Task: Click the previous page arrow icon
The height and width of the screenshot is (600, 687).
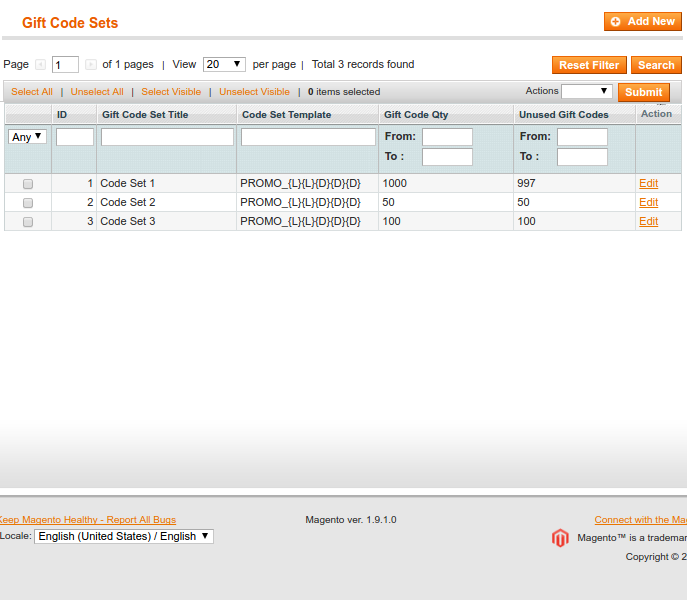Action: 41,65
